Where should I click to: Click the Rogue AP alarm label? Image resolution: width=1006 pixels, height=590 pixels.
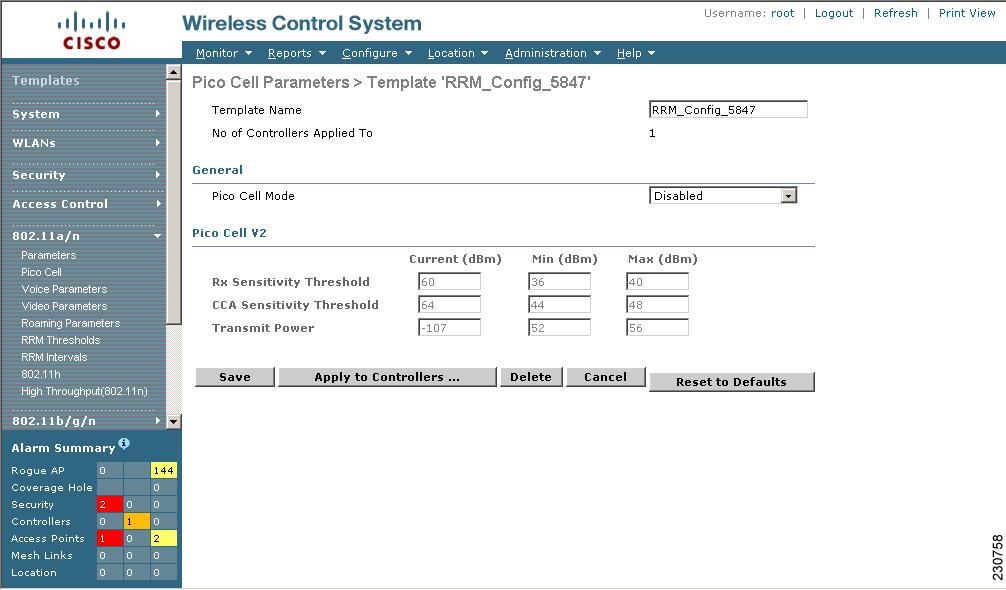click(x=38, y=470)
